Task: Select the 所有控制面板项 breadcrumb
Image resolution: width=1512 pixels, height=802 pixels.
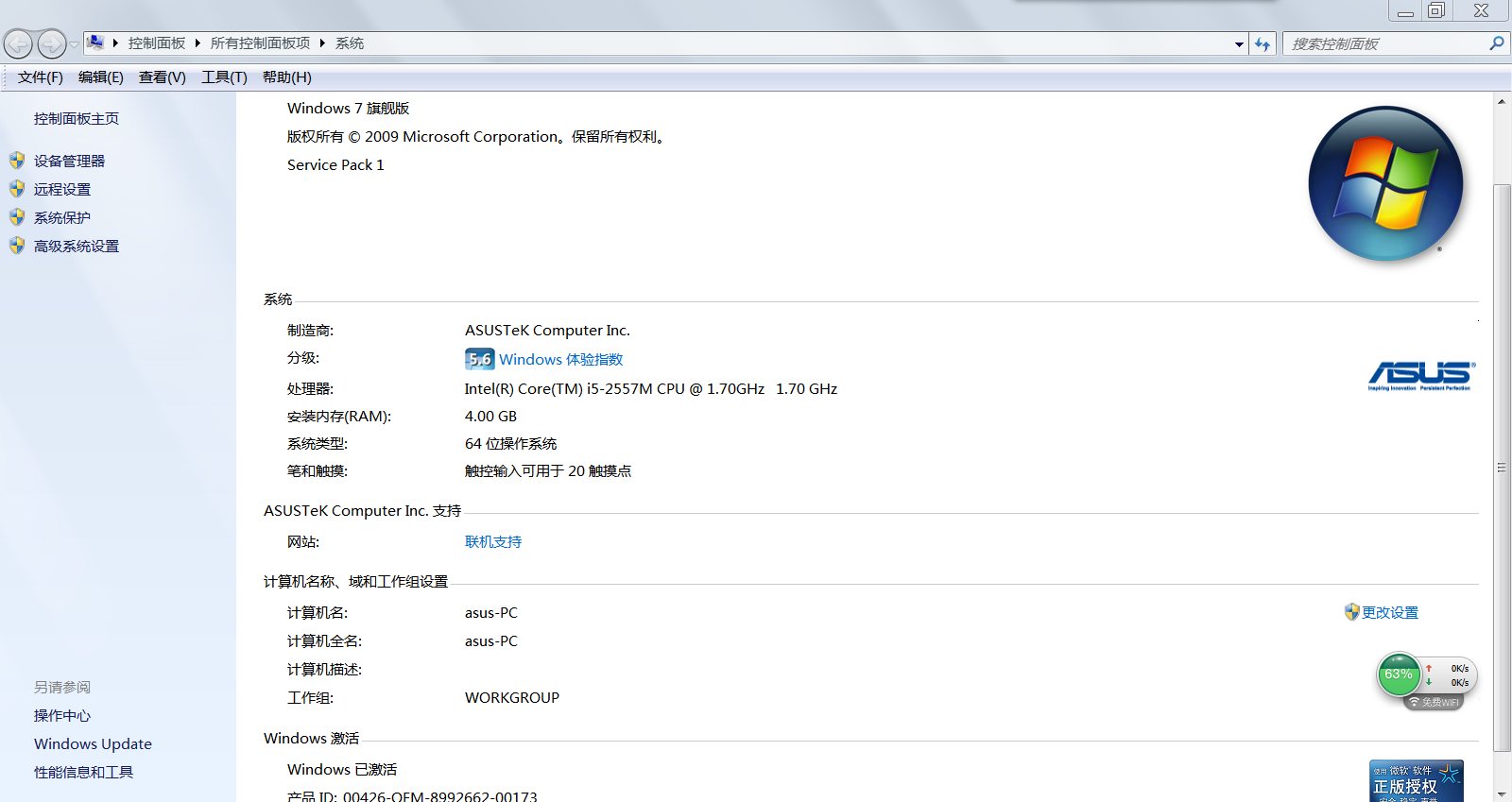Action: click(x=260, y=43)
